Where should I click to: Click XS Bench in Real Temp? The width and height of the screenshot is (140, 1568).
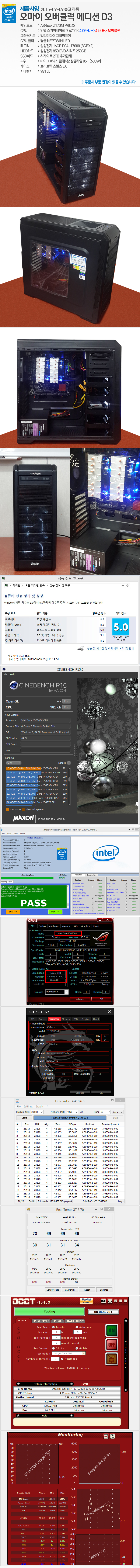coord(70,1289)
